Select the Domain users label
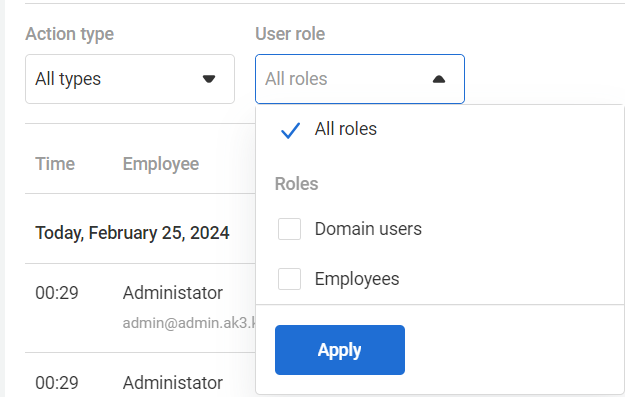This screenshot has height=397, width=625. [x=368, y=229]
